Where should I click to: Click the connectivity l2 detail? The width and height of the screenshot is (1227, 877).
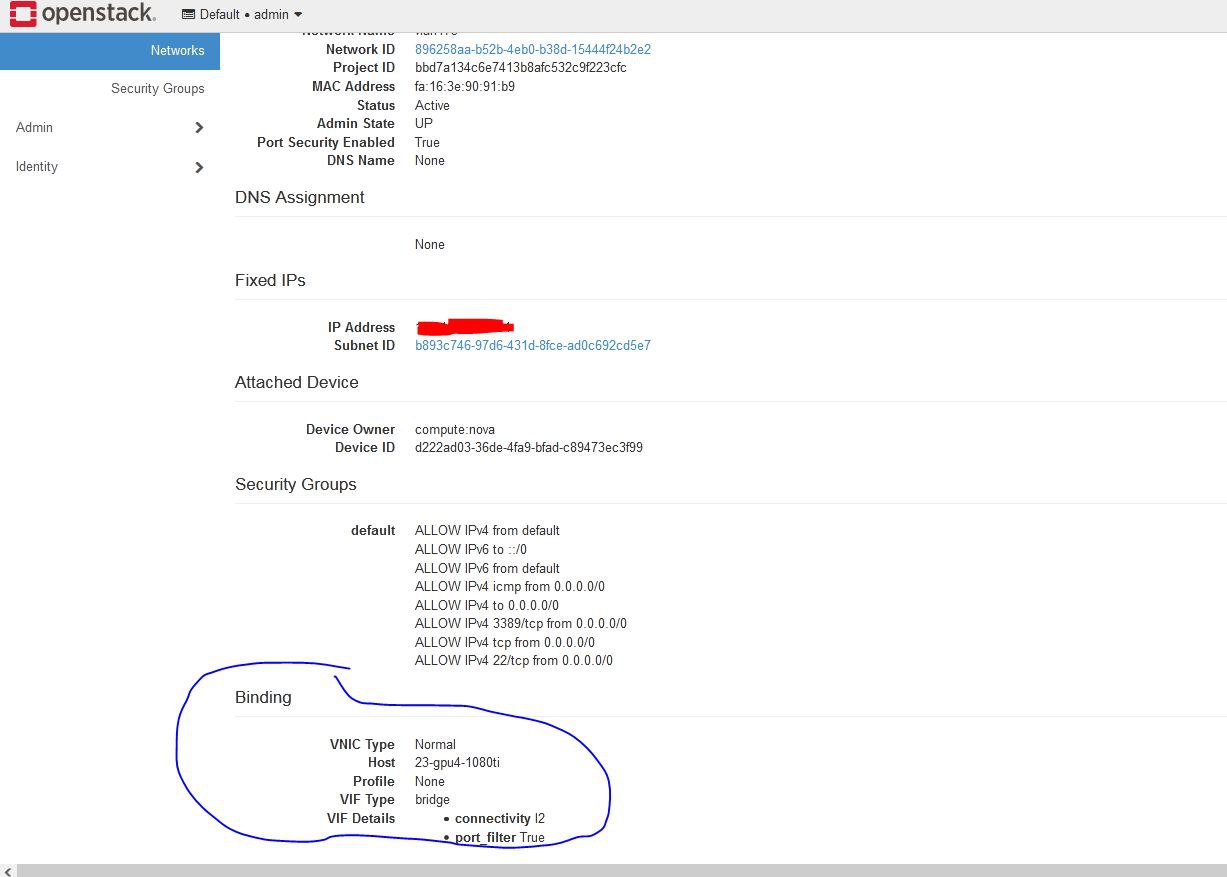click(x=500, y=818)
